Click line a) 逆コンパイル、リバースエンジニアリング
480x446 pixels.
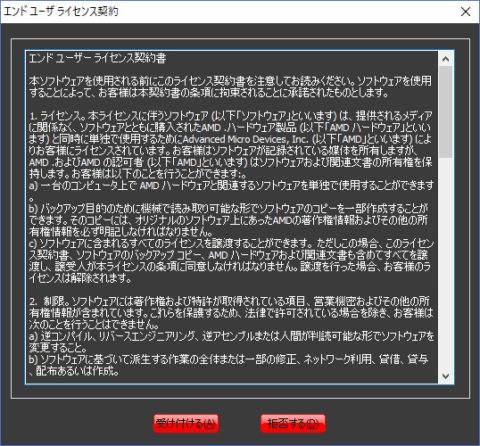pos(231,336)
